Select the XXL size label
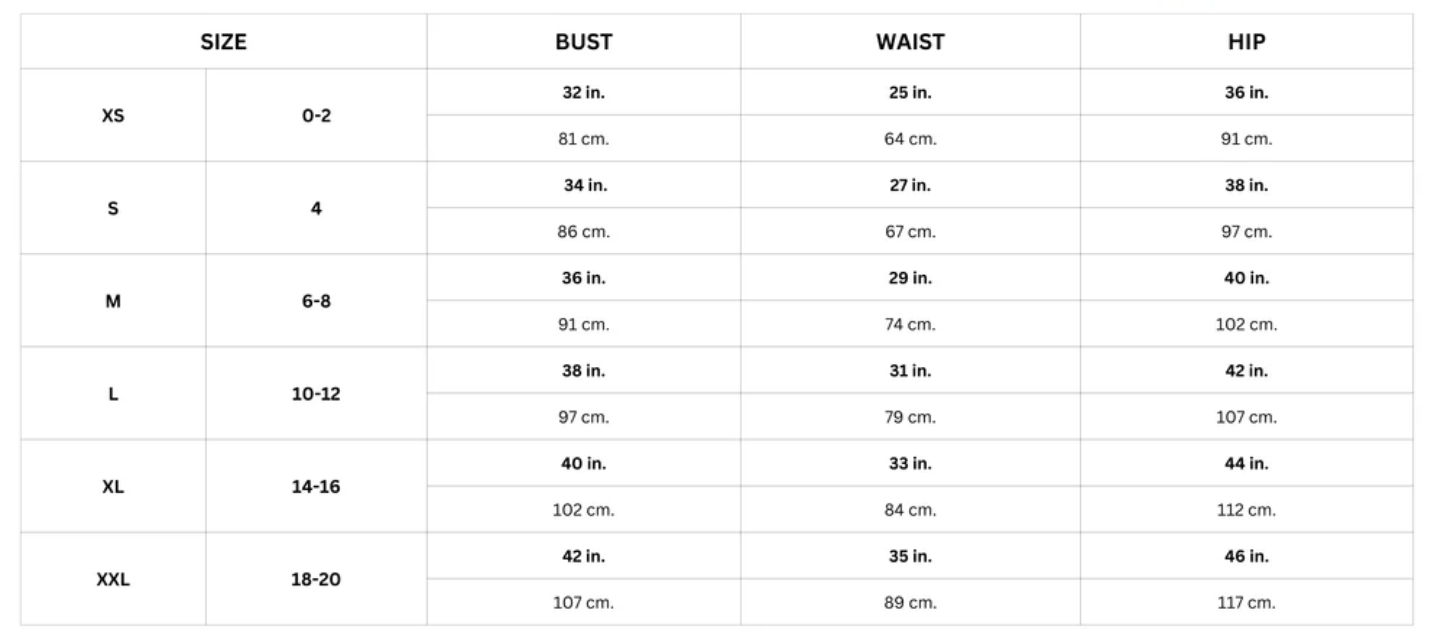Screen dimensions: 1430x632 113,579
